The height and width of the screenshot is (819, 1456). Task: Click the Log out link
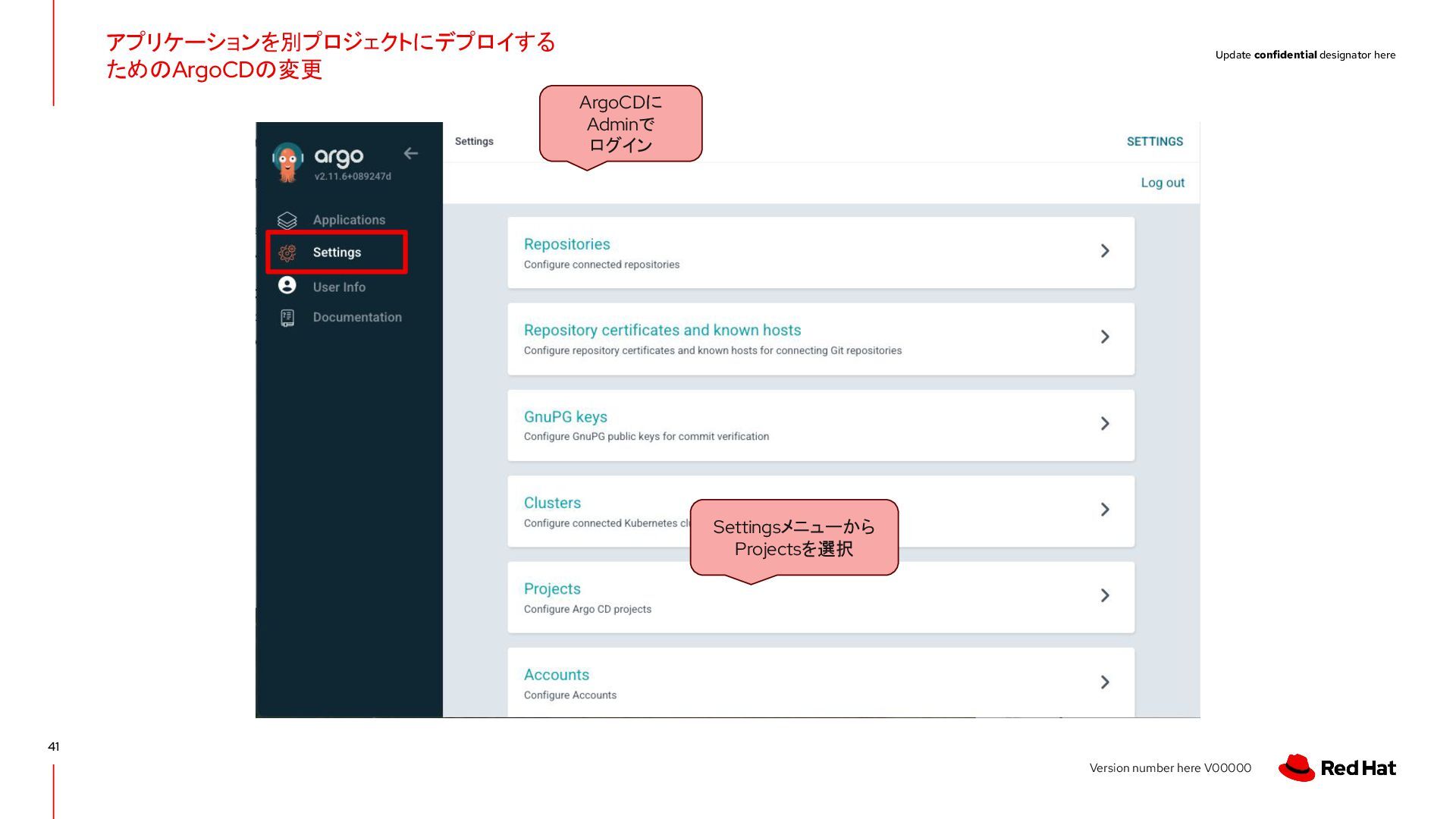pos(1163,183)
